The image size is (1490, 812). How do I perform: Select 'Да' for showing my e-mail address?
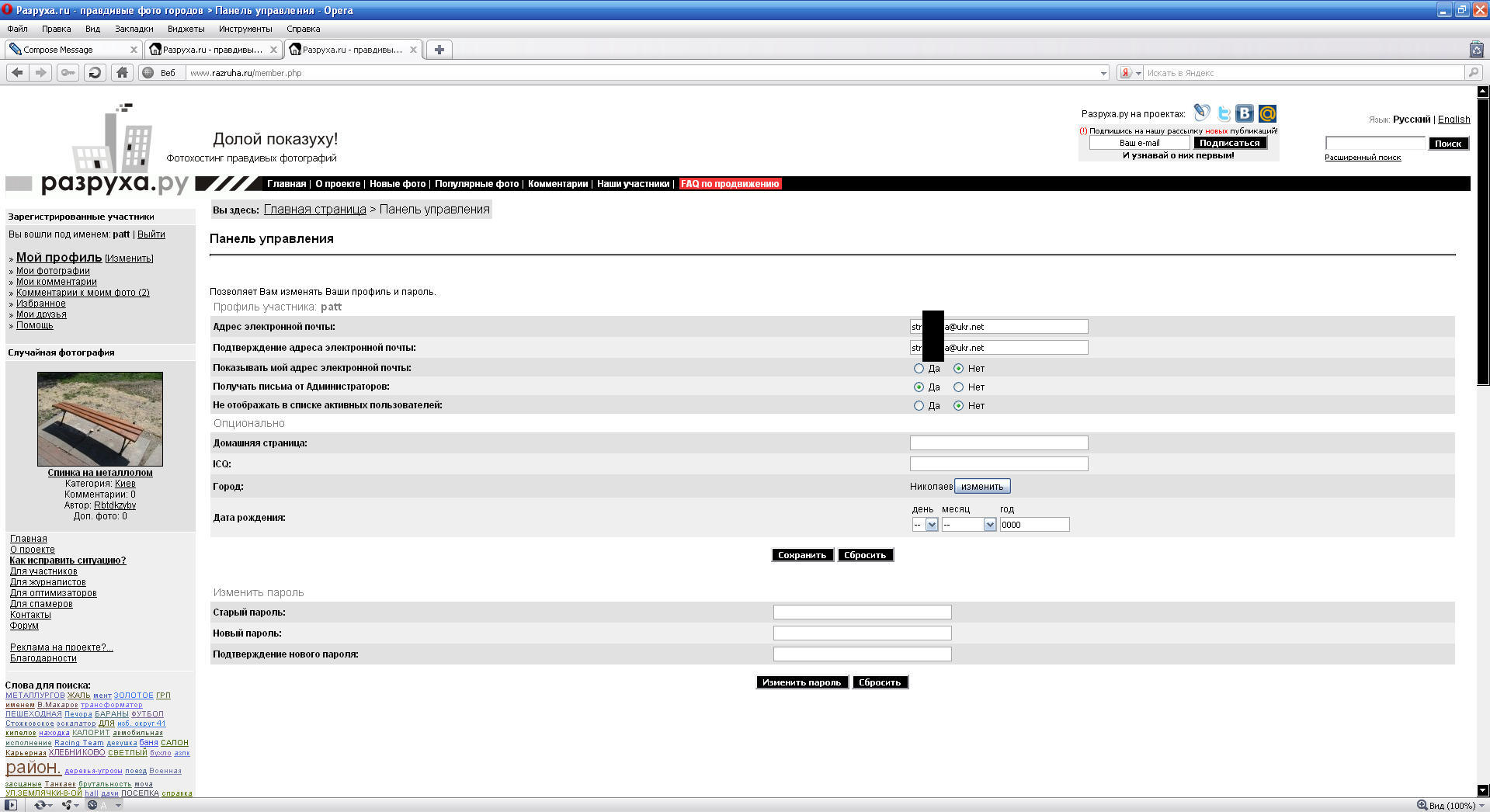(919, 369)
